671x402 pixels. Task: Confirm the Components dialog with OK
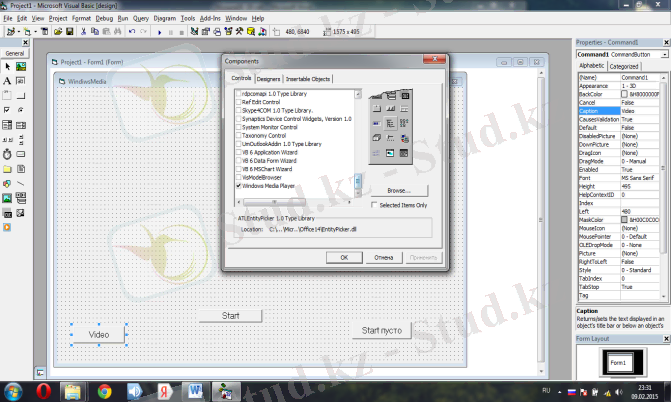coord(343,257)
